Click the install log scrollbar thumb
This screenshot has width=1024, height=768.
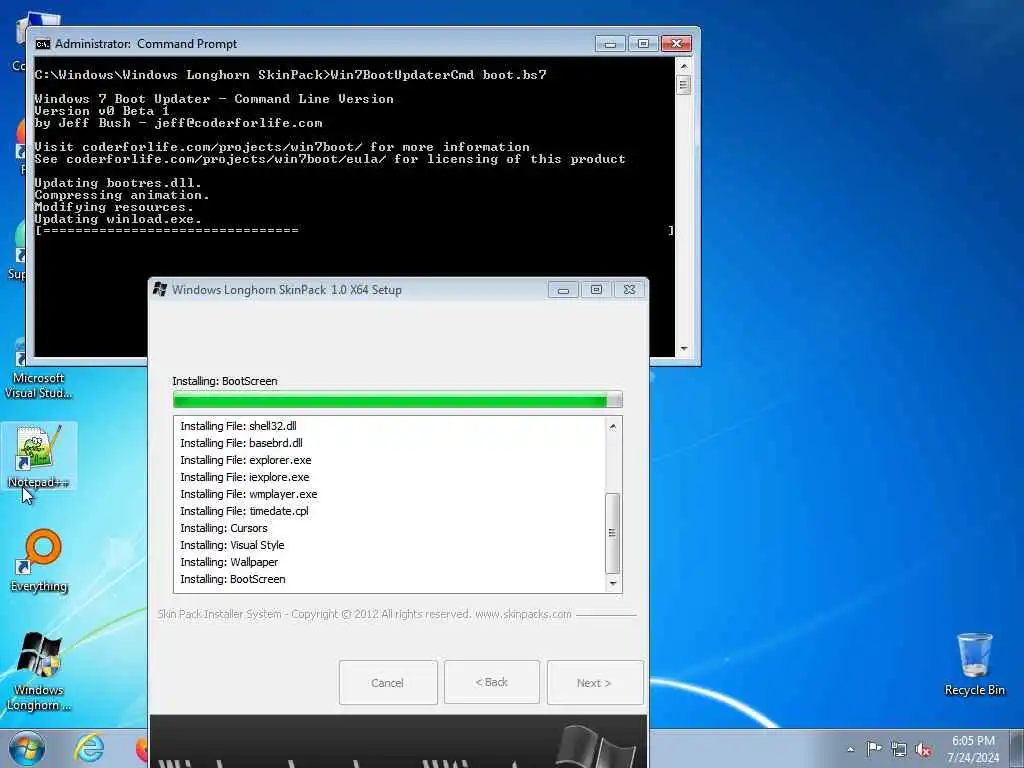click(x=613, y=533)
